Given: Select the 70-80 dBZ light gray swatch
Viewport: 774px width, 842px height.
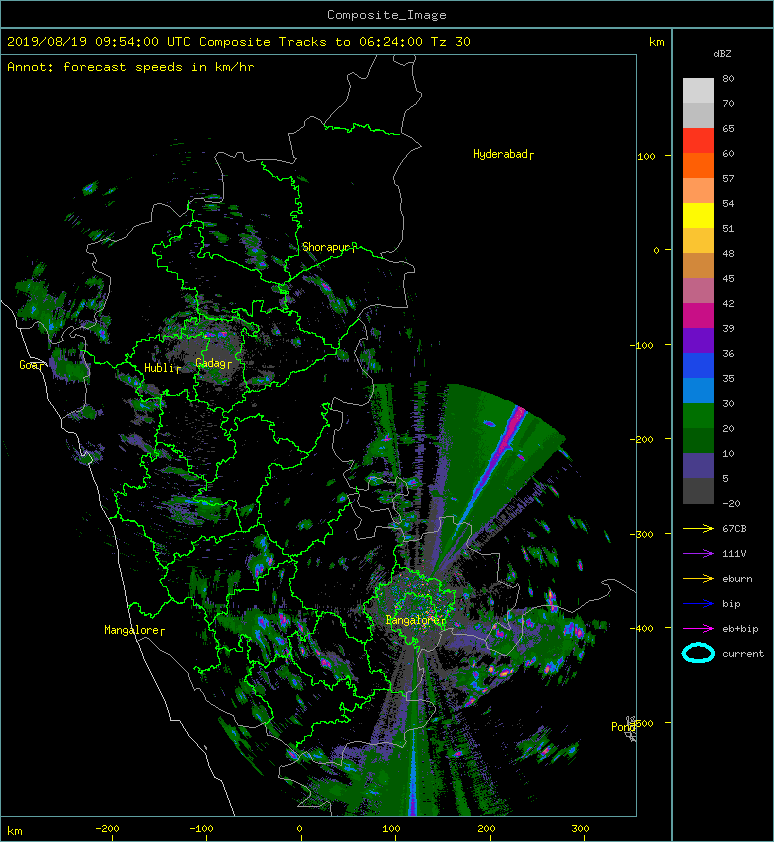Looking at the screenshot, I should [x=698, y=91].
